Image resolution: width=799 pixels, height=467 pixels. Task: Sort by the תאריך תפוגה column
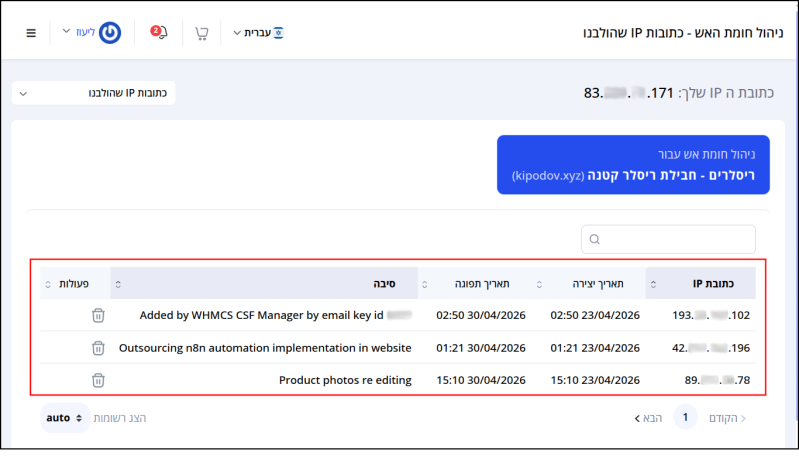(x=475, y=283)
